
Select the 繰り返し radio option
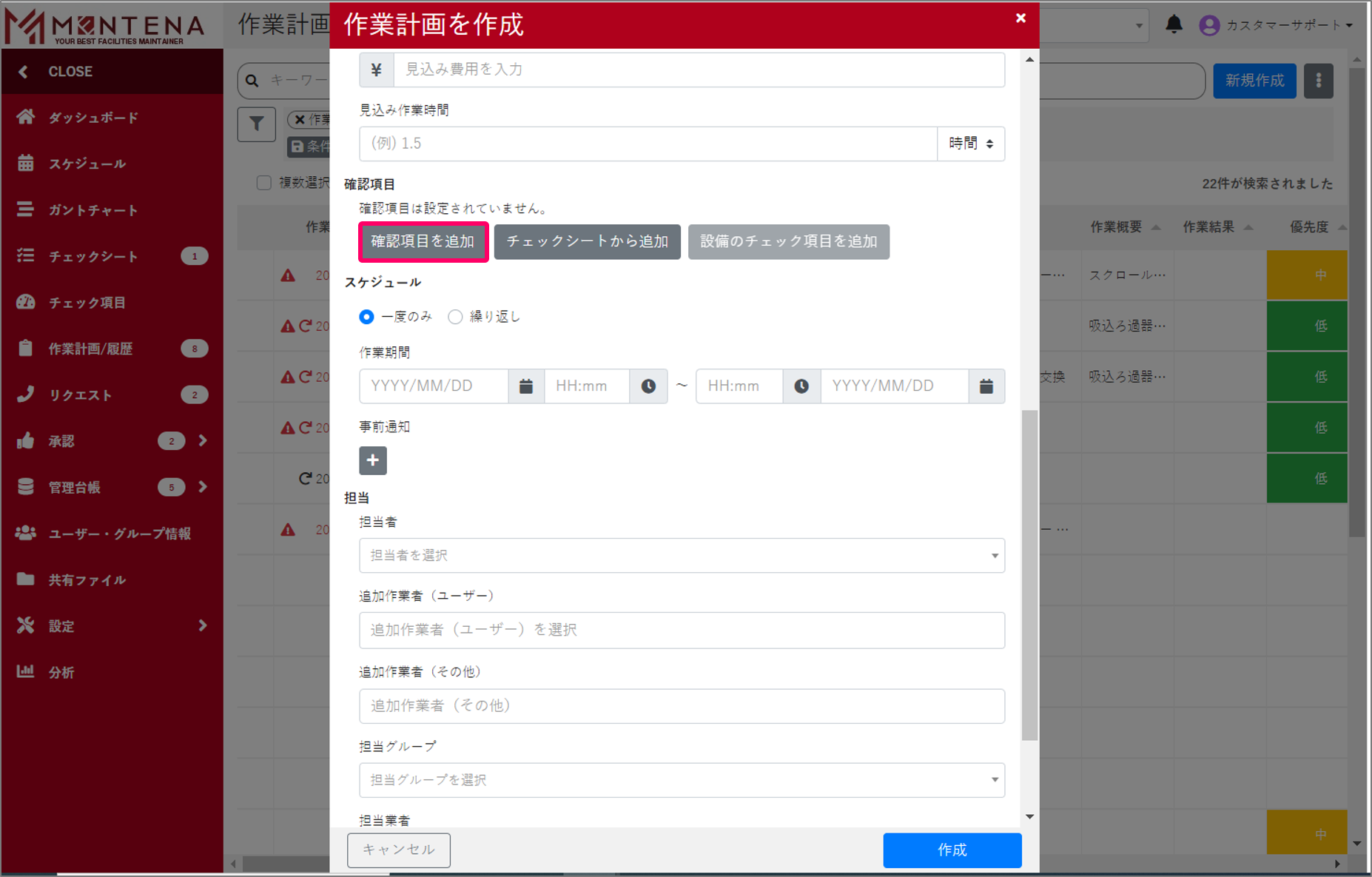coord(456,317)
